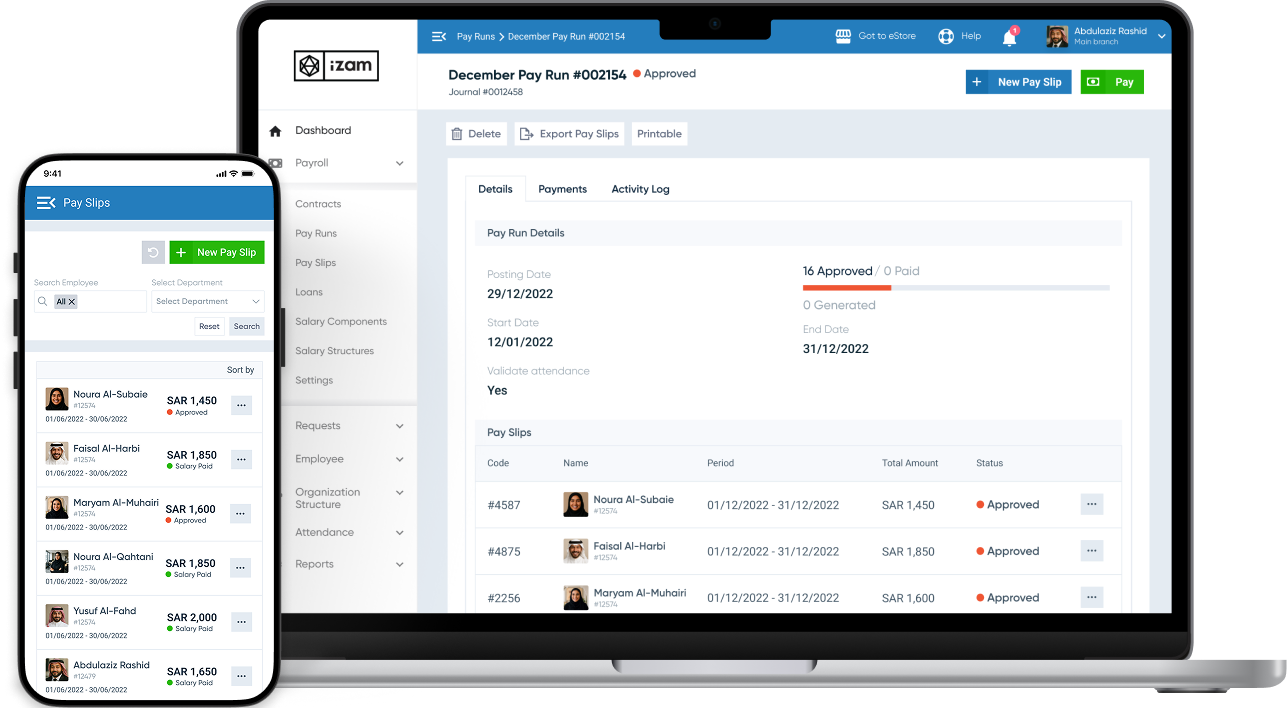
Task: Collapse the laptop sidebar menu icon
Action: point(438,37)
